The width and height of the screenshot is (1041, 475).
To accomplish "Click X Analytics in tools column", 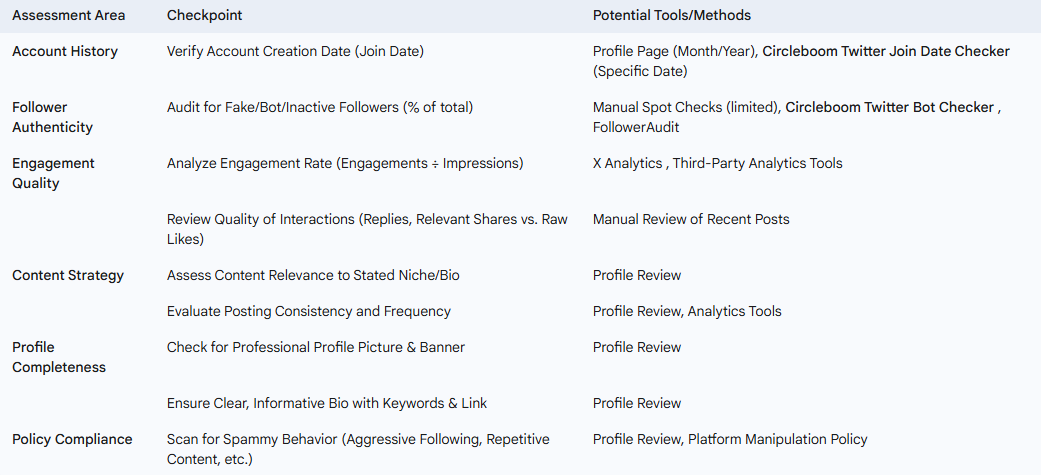I will click(x=627, y=163).
